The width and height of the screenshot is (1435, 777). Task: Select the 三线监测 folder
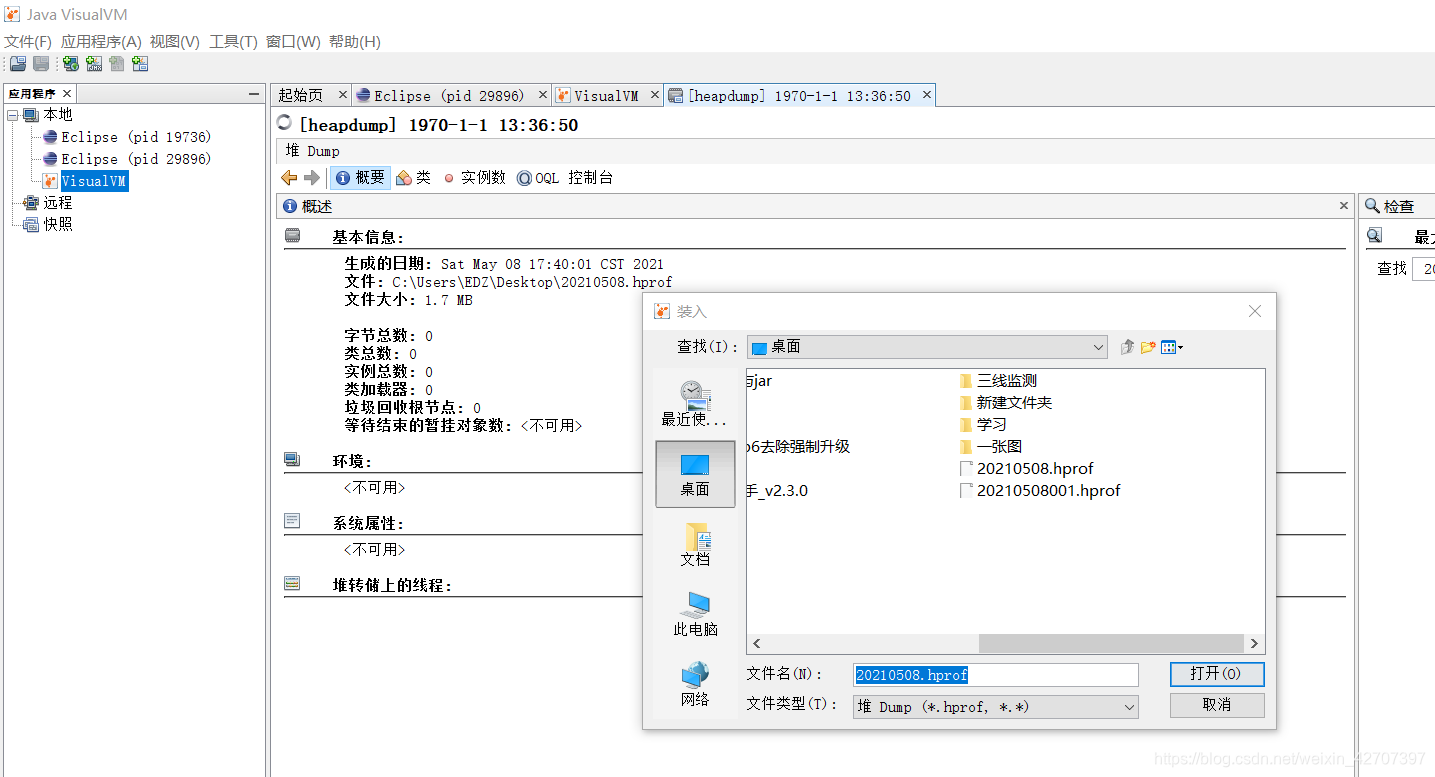[x=998, y=381]
